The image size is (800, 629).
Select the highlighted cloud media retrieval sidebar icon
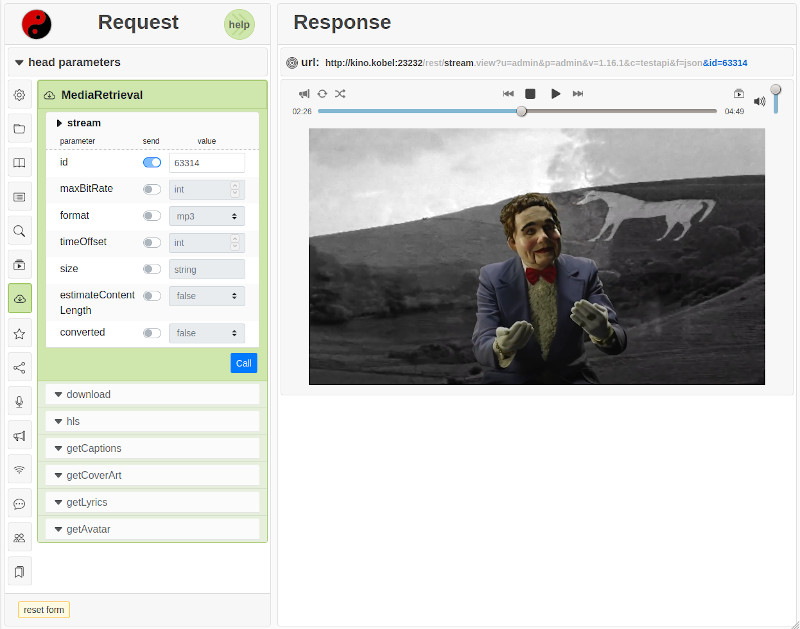tap(19, 299)
